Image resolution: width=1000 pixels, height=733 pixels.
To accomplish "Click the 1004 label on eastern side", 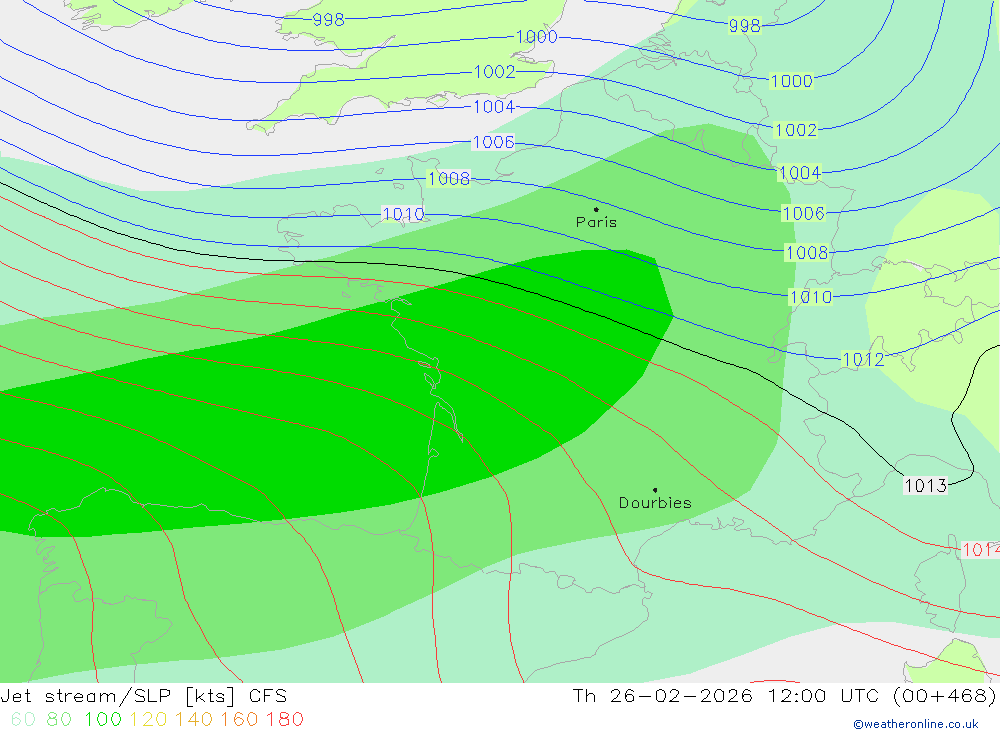I will click(x=800, y=173).
